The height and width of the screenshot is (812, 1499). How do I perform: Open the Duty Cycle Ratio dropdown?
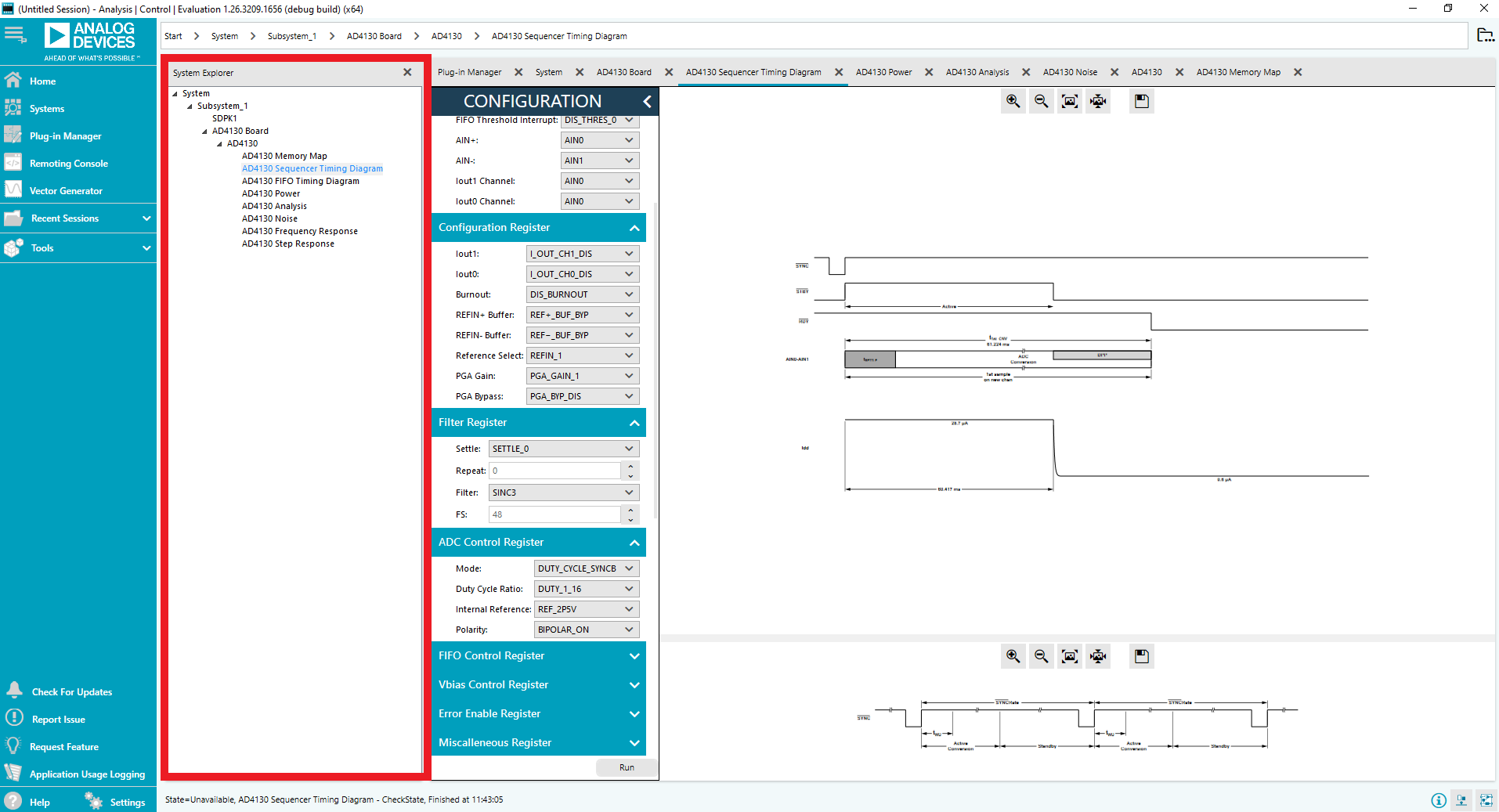click(587, 589)
